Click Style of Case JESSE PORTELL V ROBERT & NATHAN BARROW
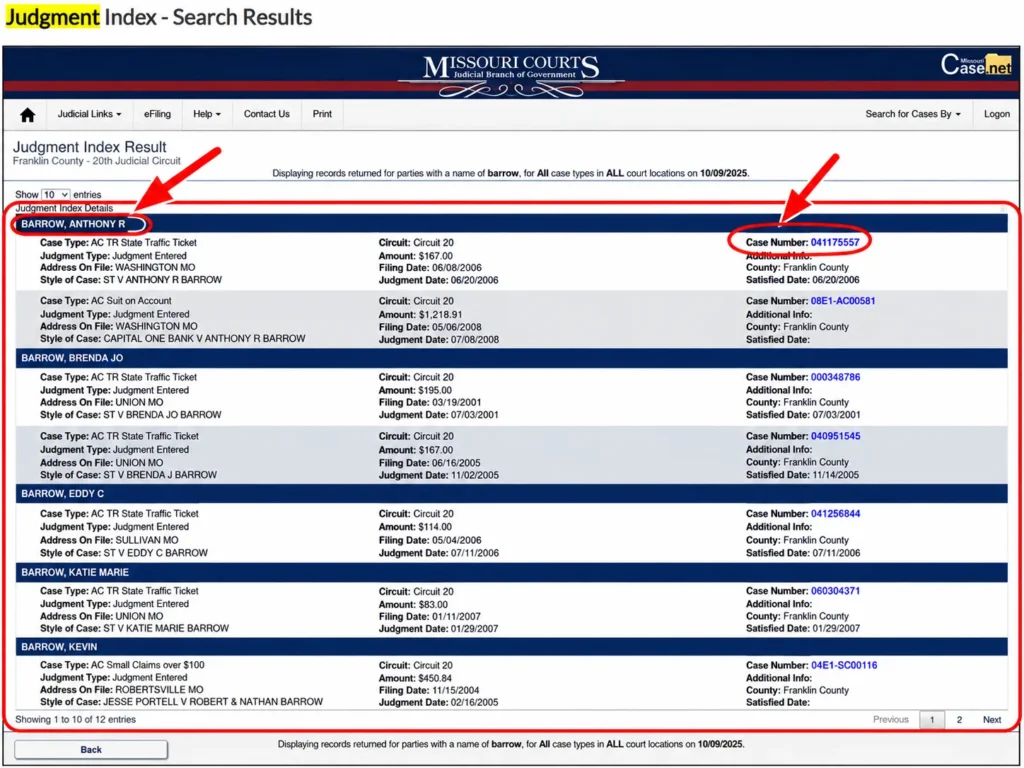The width and height of the screenshot is (1024, 768). pos(181,702)
